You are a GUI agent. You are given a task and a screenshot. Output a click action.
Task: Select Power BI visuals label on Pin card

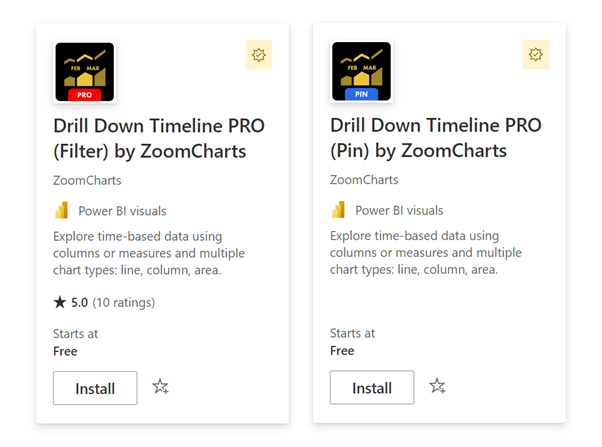pyautogui.click(x=399, y=210)
